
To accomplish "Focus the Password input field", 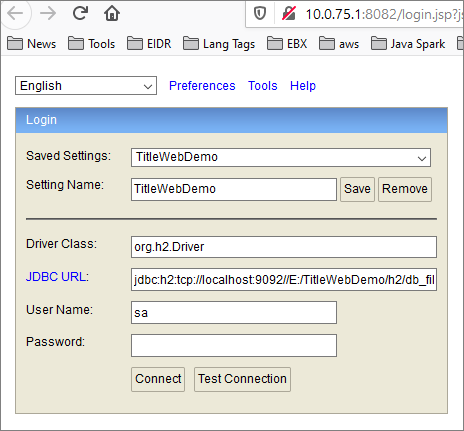I will pyautogui.click(x=234, y=345).
